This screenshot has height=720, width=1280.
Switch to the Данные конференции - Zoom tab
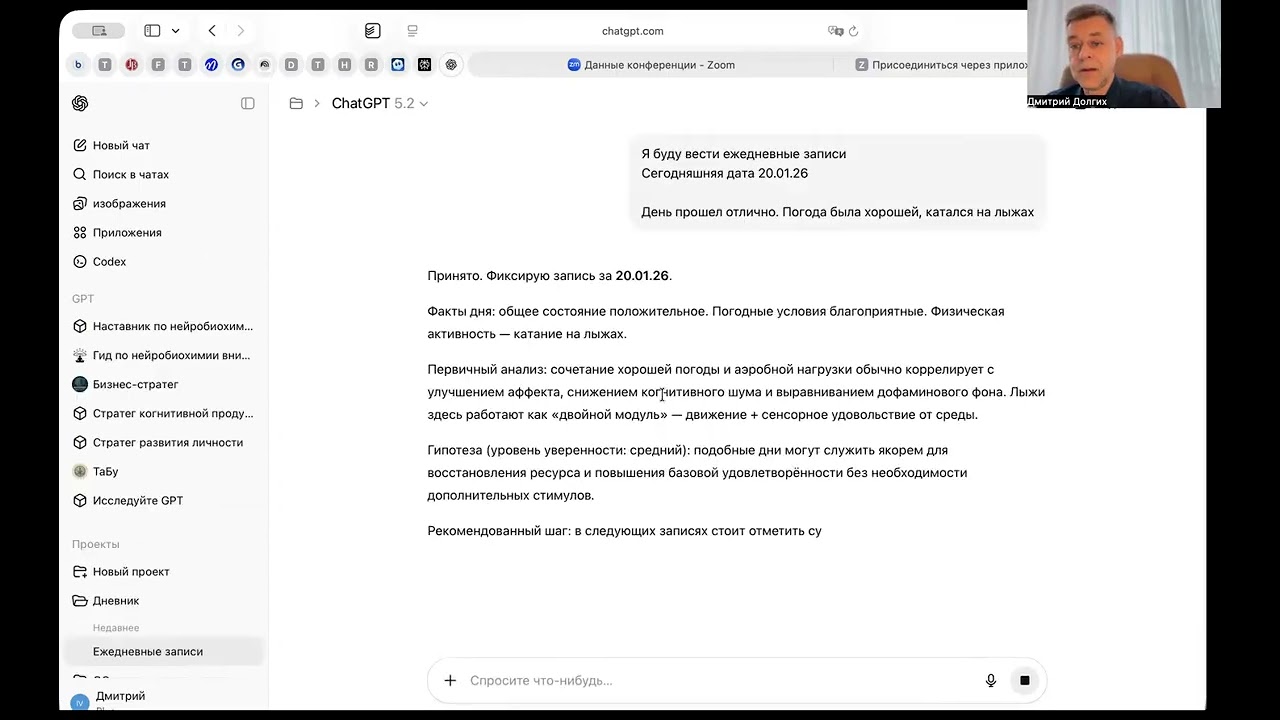651,65
